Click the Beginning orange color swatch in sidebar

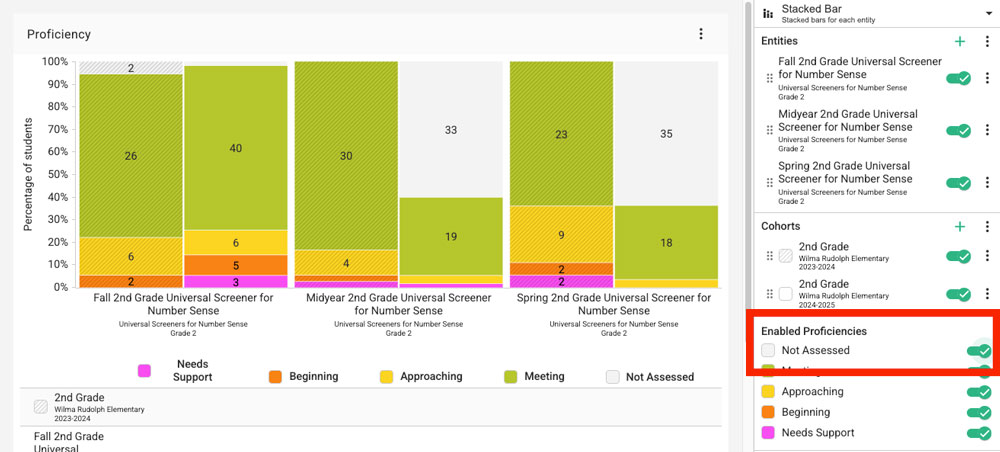coord(768,412)
